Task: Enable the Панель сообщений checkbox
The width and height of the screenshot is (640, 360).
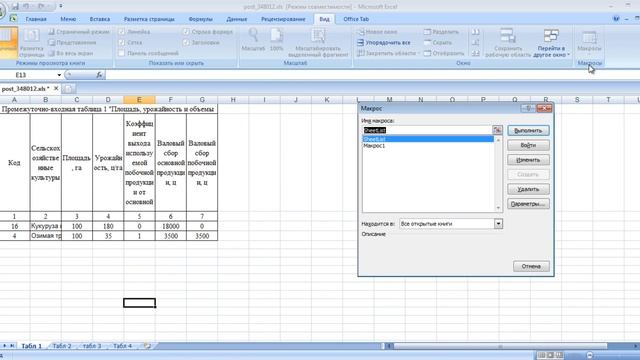Action: (122, 53)
